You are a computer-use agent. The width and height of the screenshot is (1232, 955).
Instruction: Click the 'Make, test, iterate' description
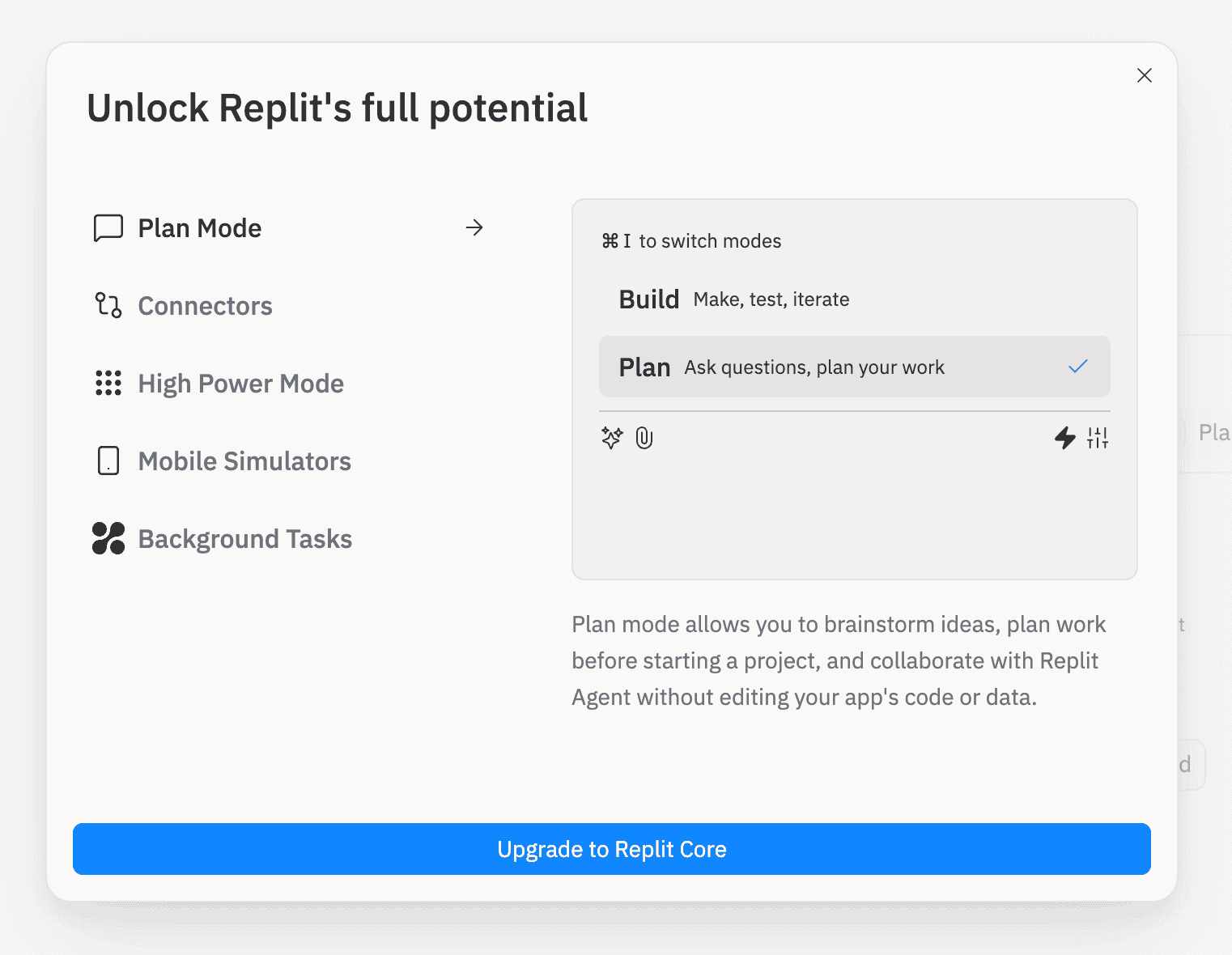click(x=771, y=299)
